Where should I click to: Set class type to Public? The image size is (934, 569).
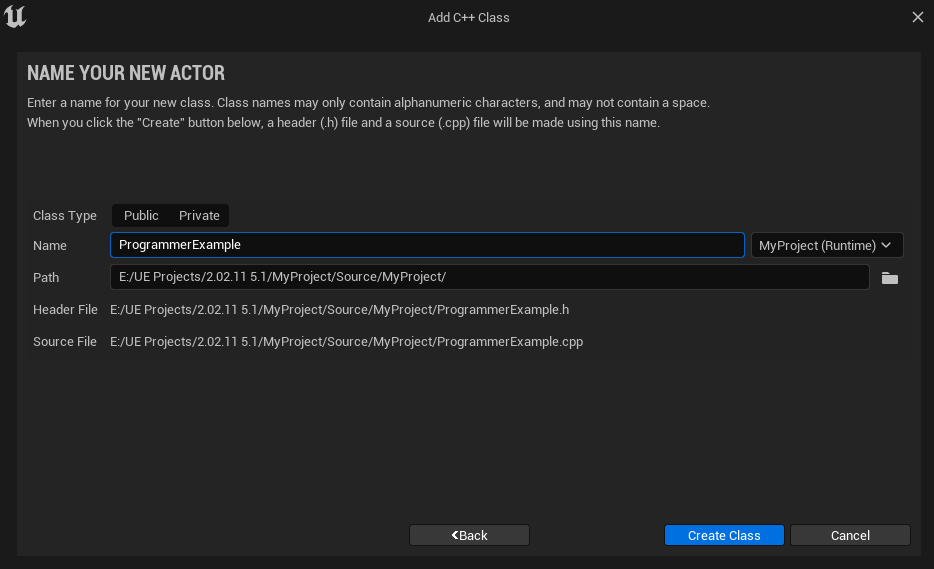tap(141, 215)
